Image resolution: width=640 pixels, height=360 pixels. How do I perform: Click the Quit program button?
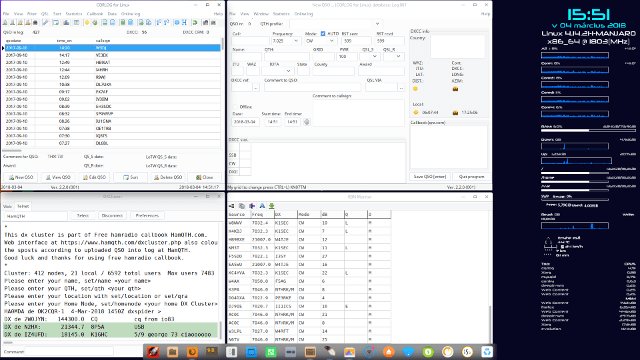coord(471,177)
